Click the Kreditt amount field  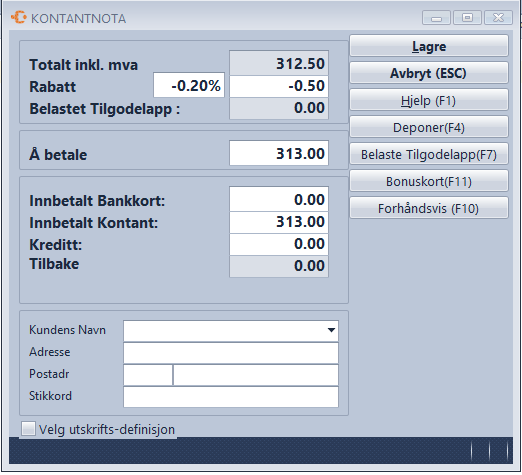[279, 244]
